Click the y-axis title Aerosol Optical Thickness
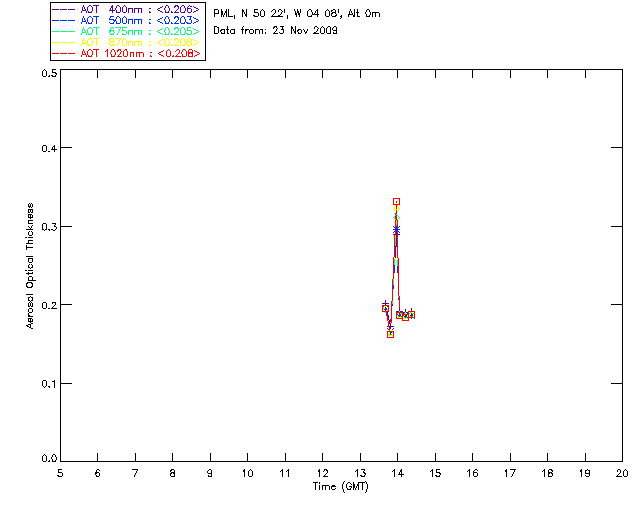 click(x=30, y=266)
